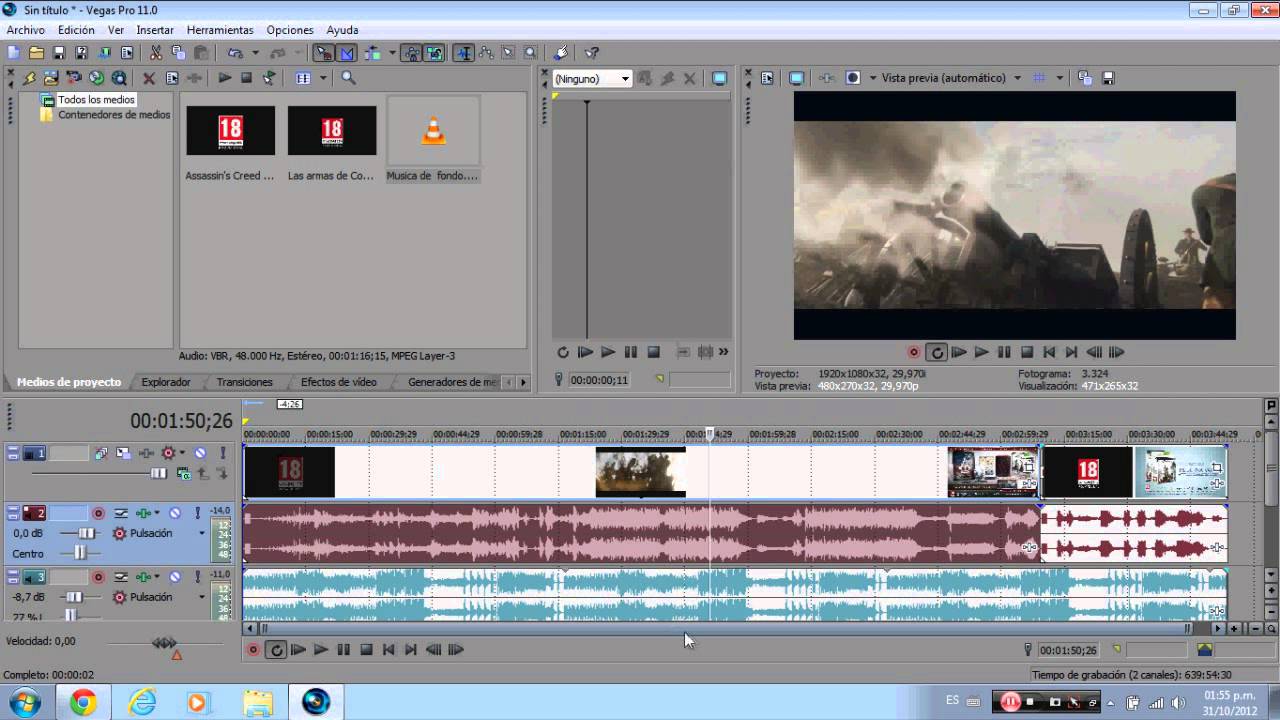This screenshot has width=1280, height=720.
Task: Open the Undo history dropdown arrow
Action: pyautogui.click(x=255, y=53)
